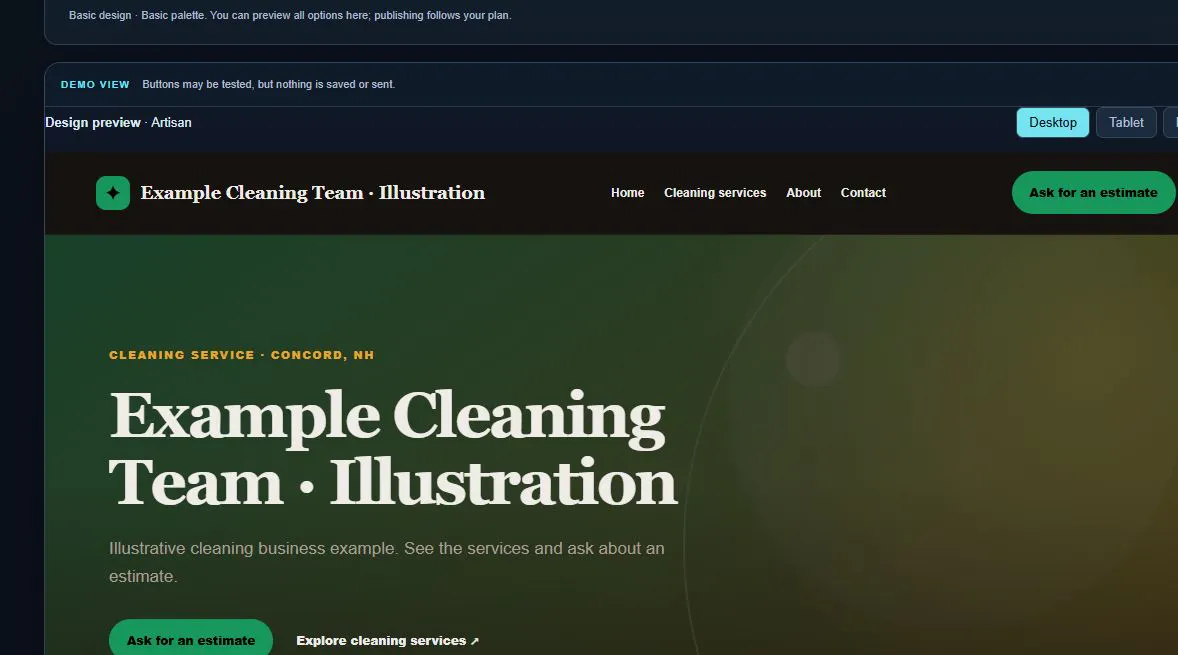1178x655 pixels.
Task: Click header Ask for an estimate button
Action: (1093, 192)
